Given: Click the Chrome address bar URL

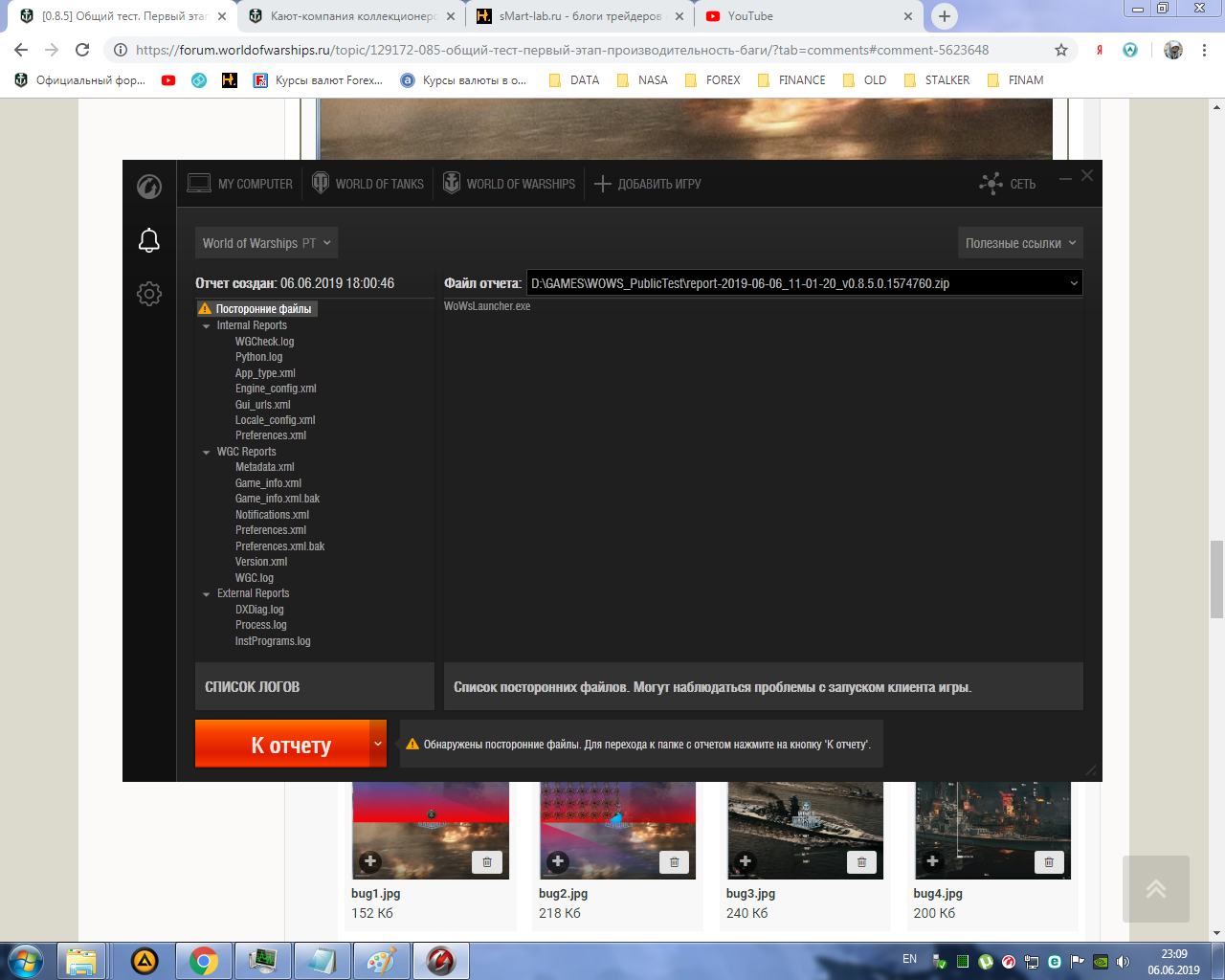Looking at the screenshot, I should (x=562, y=50).
